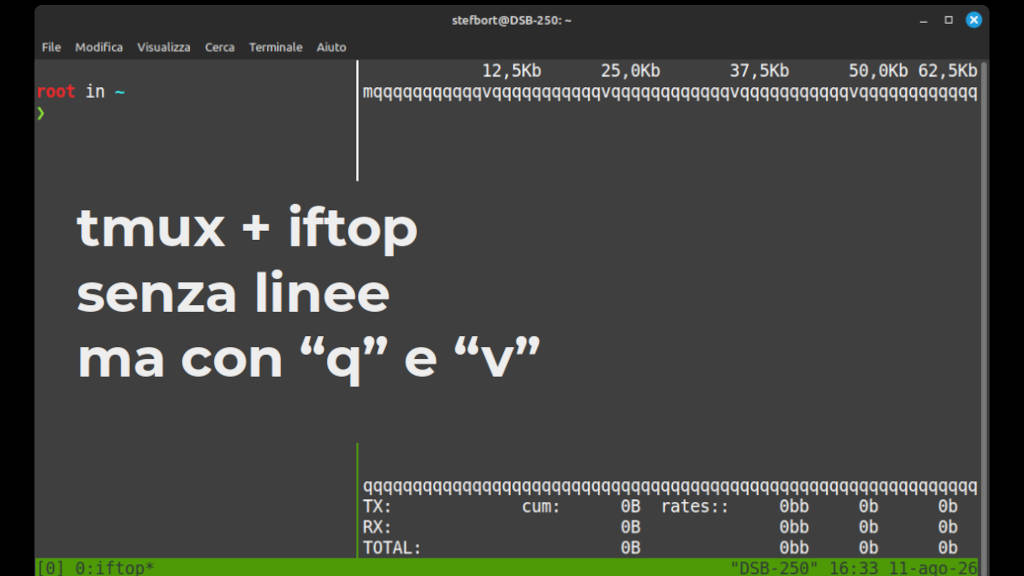
Task: Open the Terminale menu
Action: click(276, 47)
